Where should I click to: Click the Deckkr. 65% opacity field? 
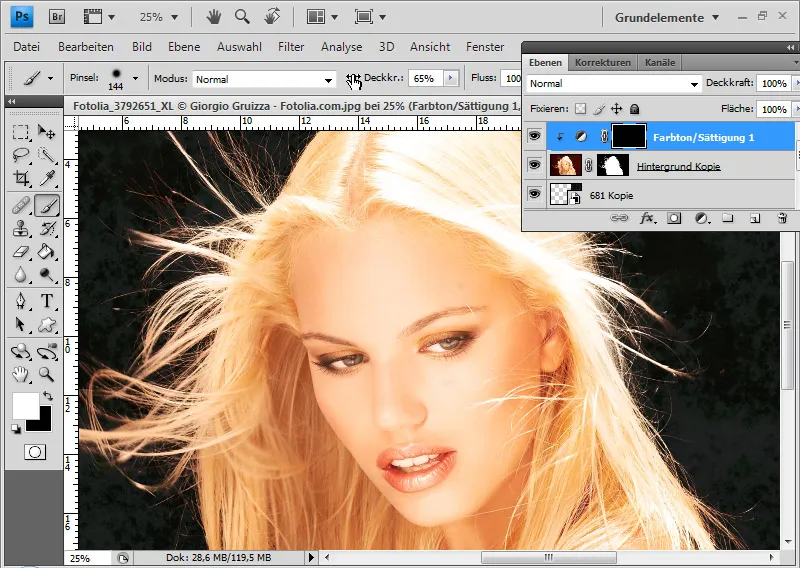[427, 79]
